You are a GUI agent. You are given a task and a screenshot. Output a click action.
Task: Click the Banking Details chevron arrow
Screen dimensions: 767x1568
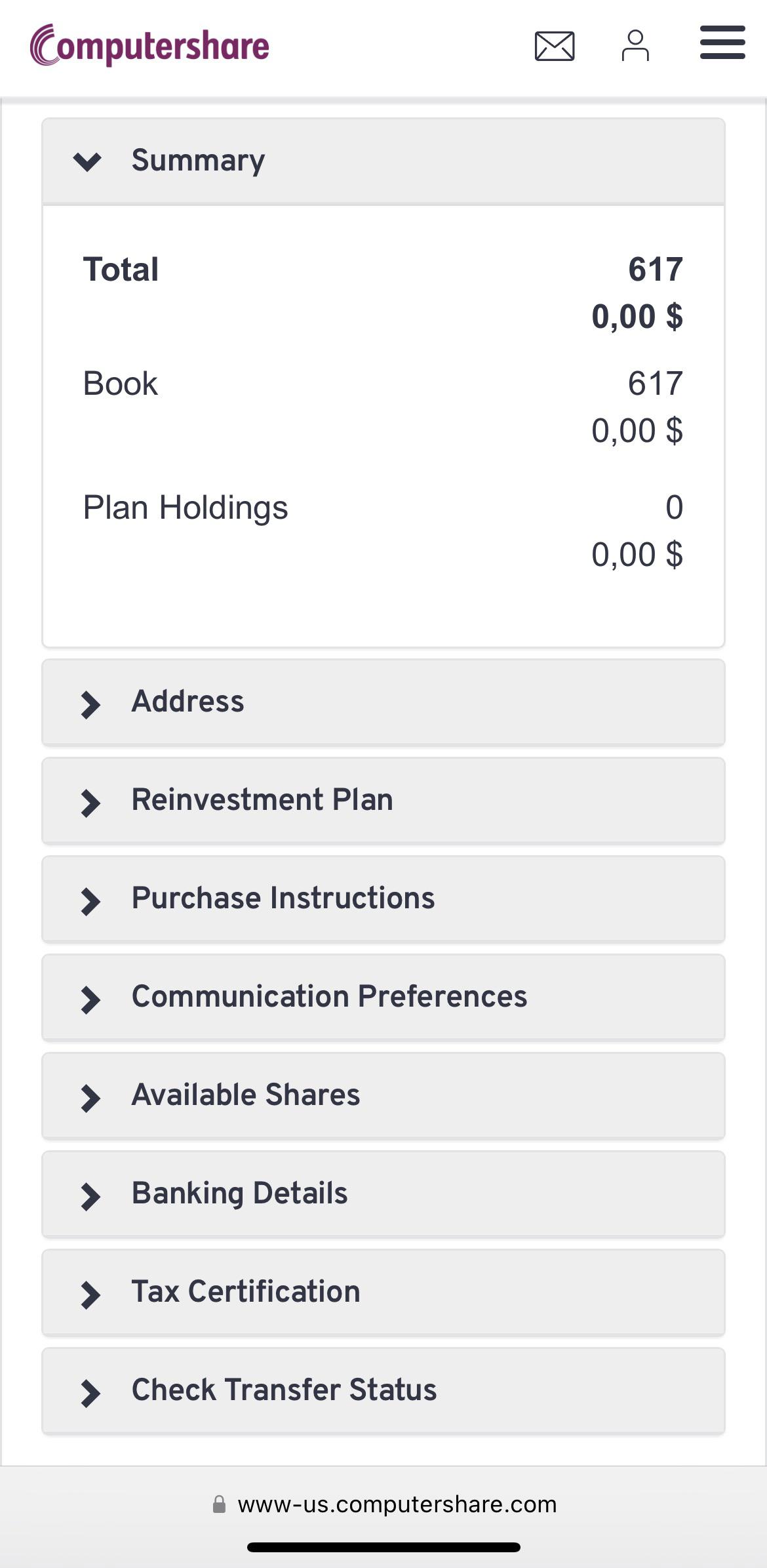90,1197
